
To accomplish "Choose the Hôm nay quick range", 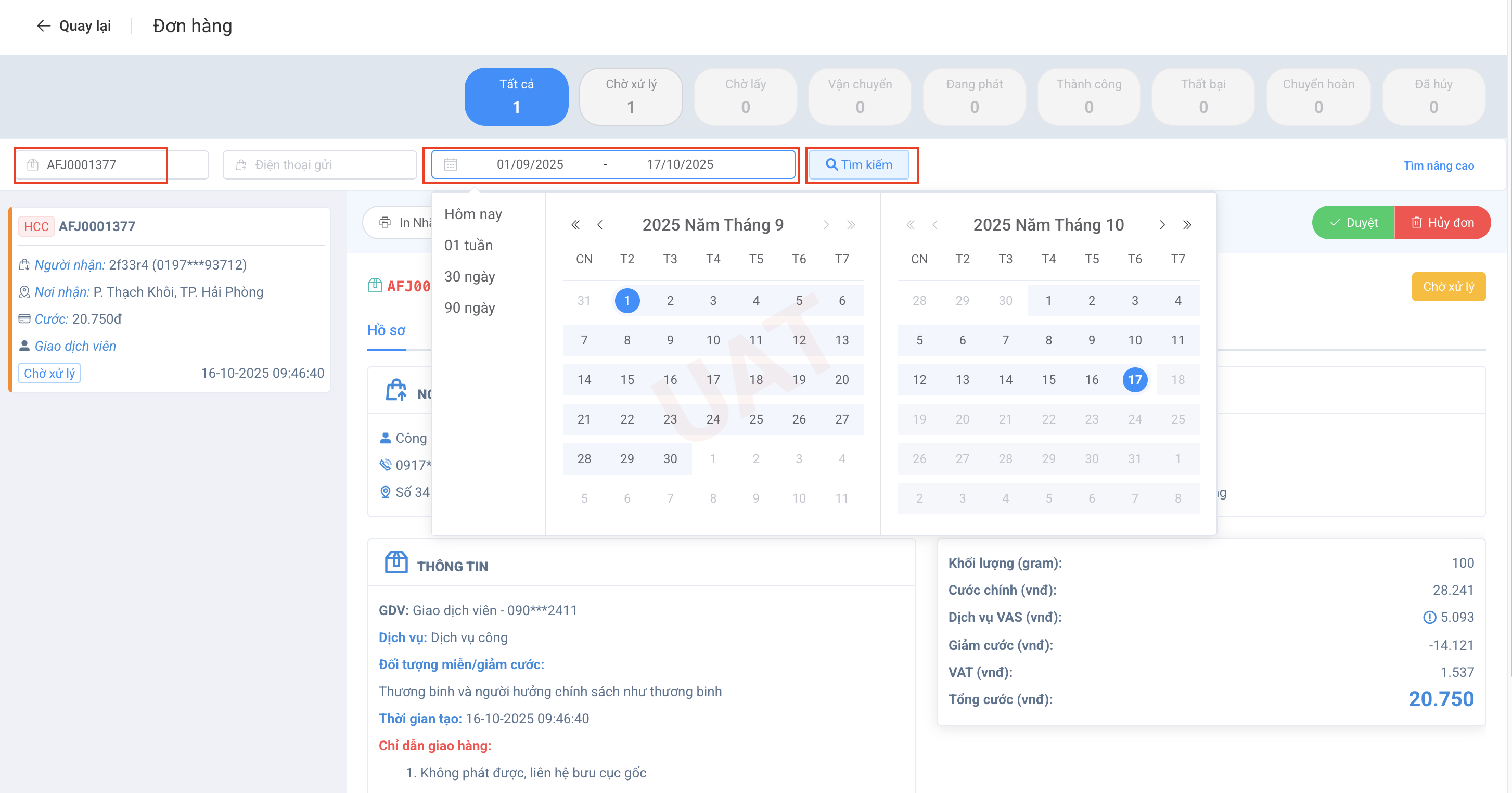I will point(472,214).
